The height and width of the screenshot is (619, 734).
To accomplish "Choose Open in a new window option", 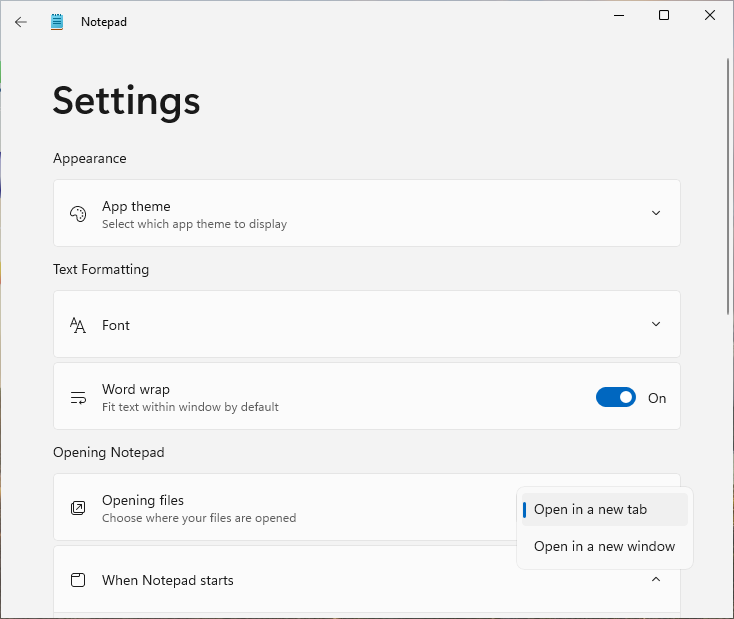I will [604, 546].
